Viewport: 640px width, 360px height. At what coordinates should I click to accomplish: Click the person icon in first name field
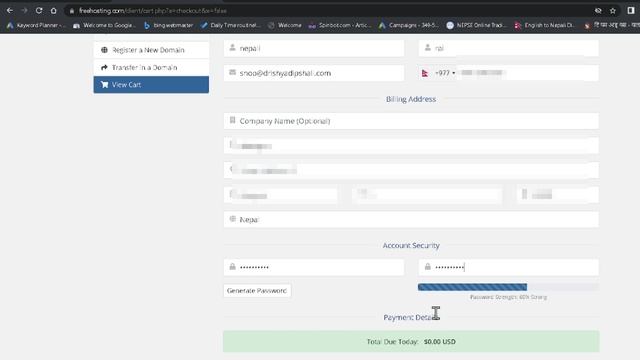233,48
